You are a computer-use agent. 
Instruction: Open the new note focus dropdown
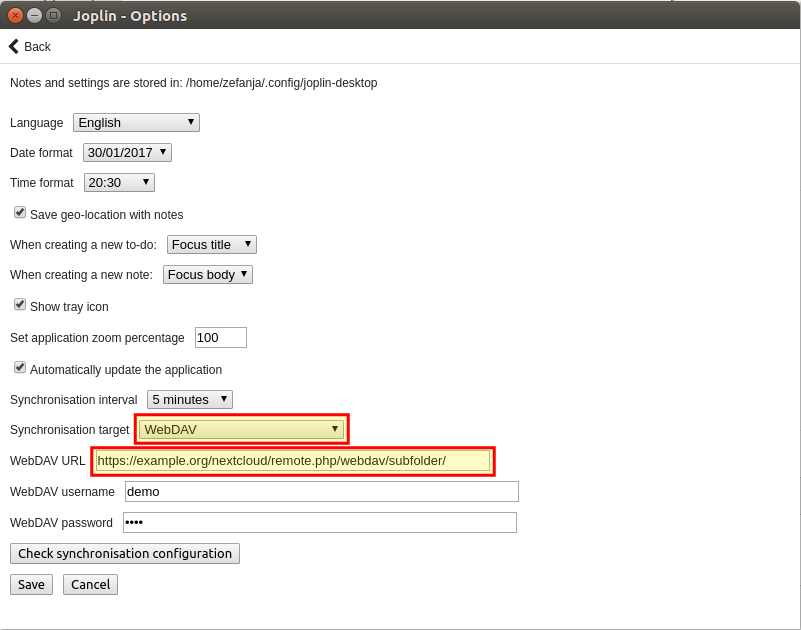pyautogui.click(x=207, y=275)
